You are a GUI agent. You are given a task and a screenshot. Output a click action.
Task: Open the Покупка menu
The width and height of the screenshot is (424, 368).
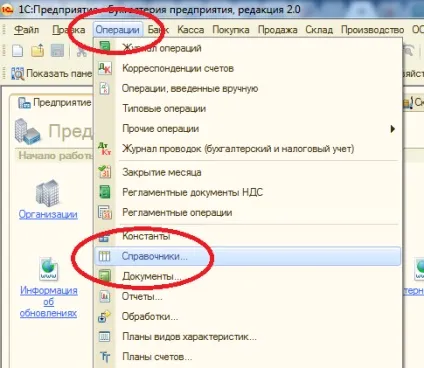pyautogui.click(x=231, y=30)
